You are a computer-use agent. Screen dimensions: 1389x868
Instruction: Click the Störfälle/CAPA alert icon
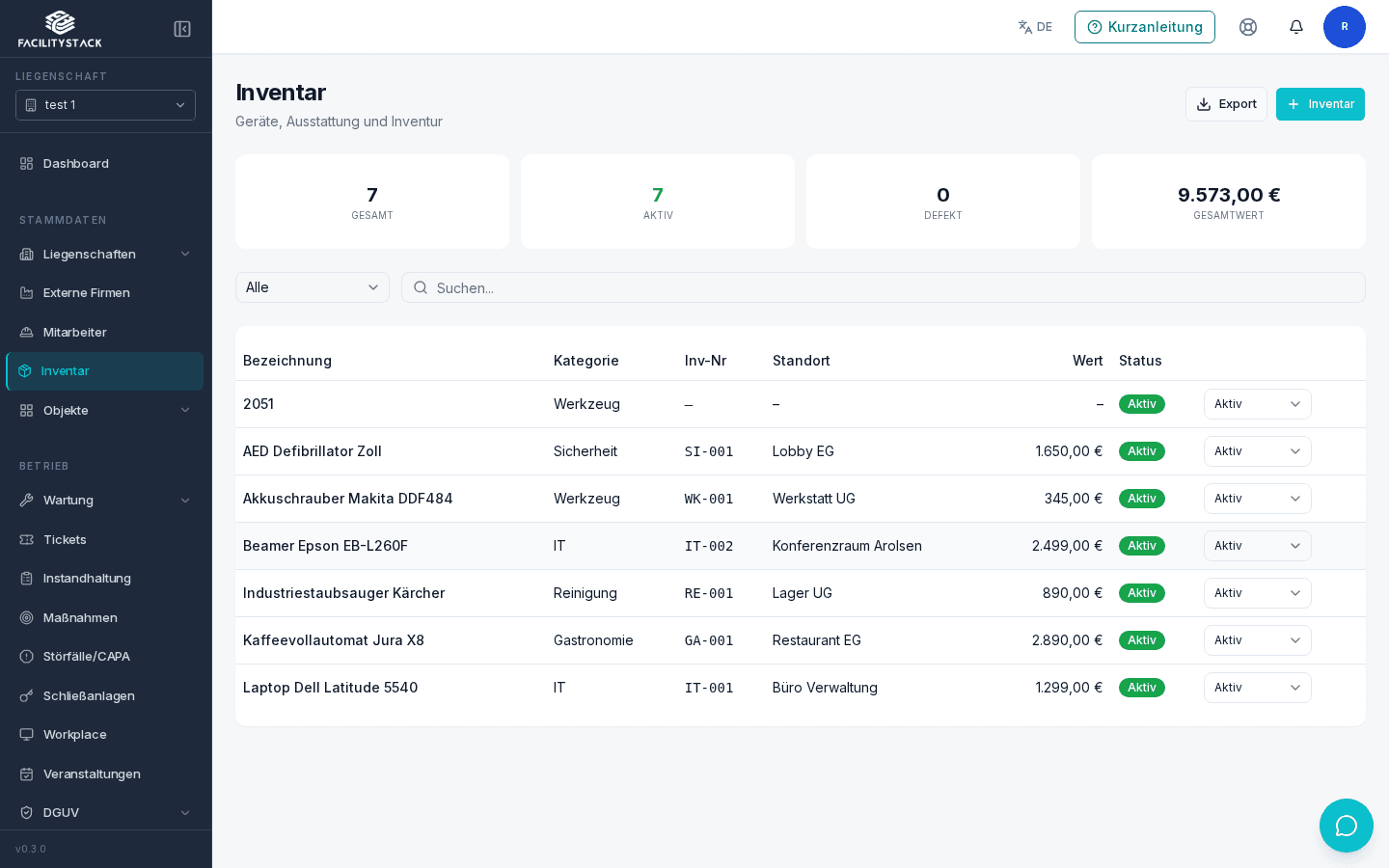(x=27, y=657)
